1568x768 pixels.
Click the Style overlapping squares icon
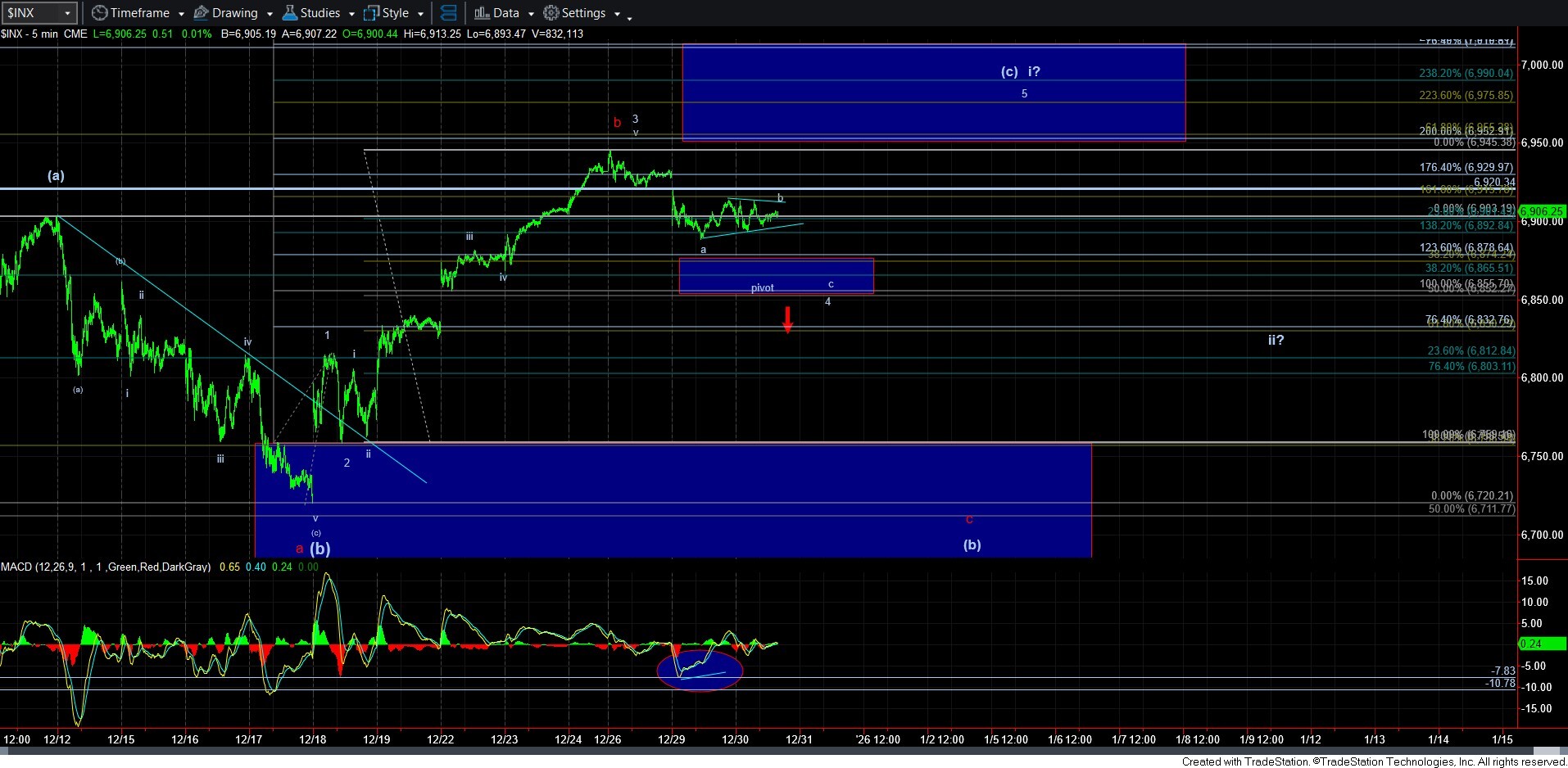[371, 13]
